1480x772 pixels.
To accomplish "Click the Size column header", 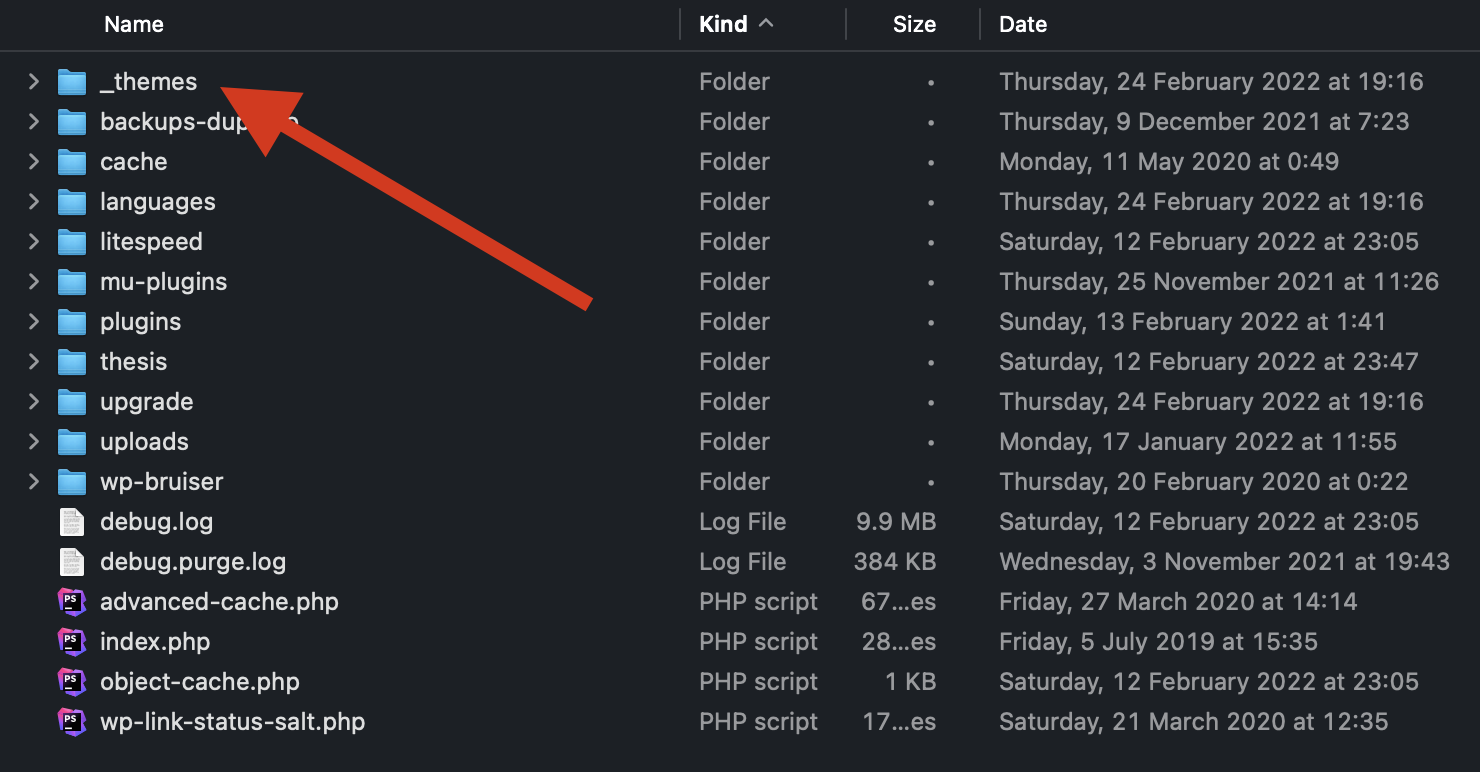I will (914, 25).
